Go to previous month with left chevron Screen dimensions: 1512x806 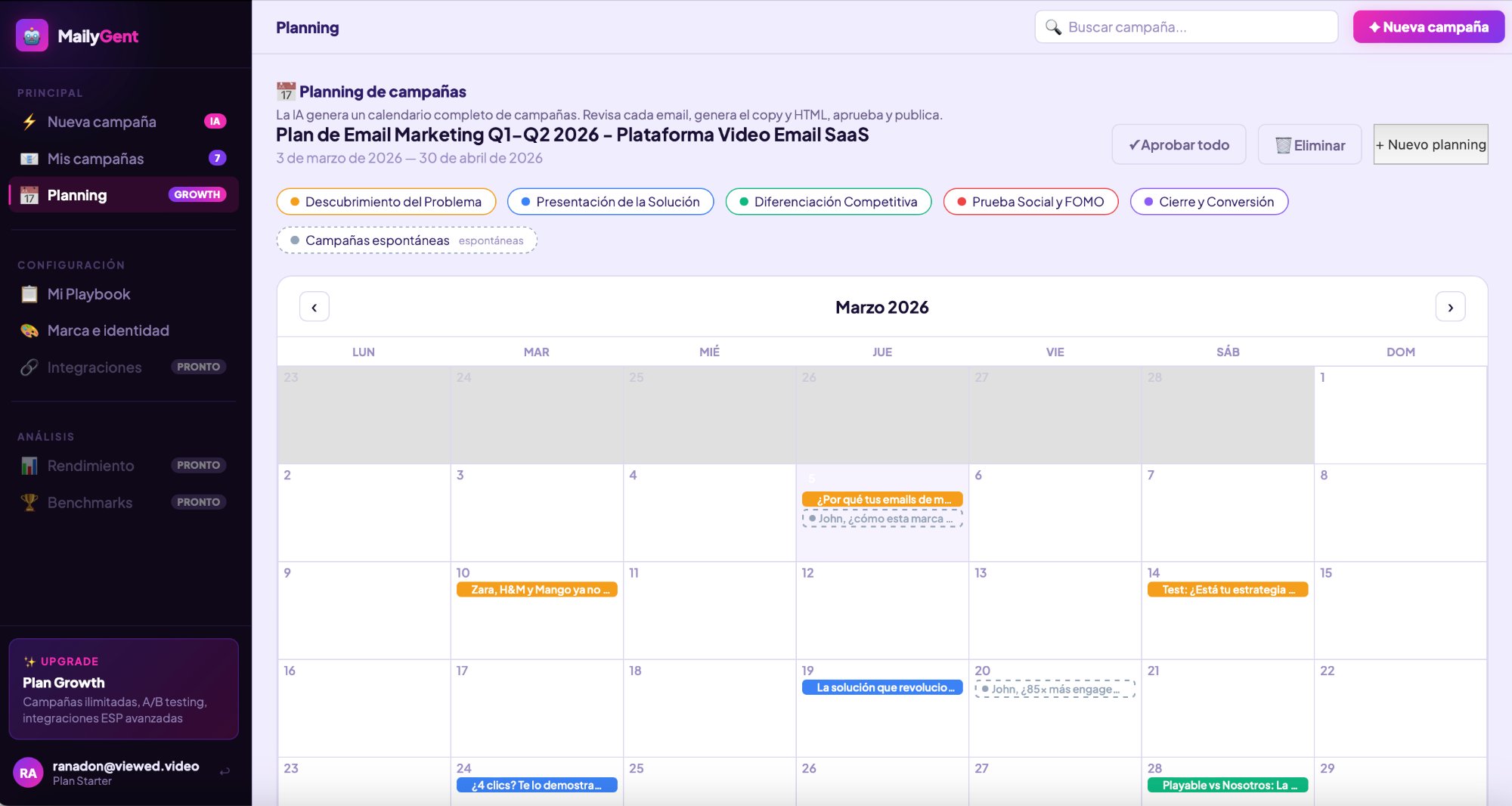314,307
